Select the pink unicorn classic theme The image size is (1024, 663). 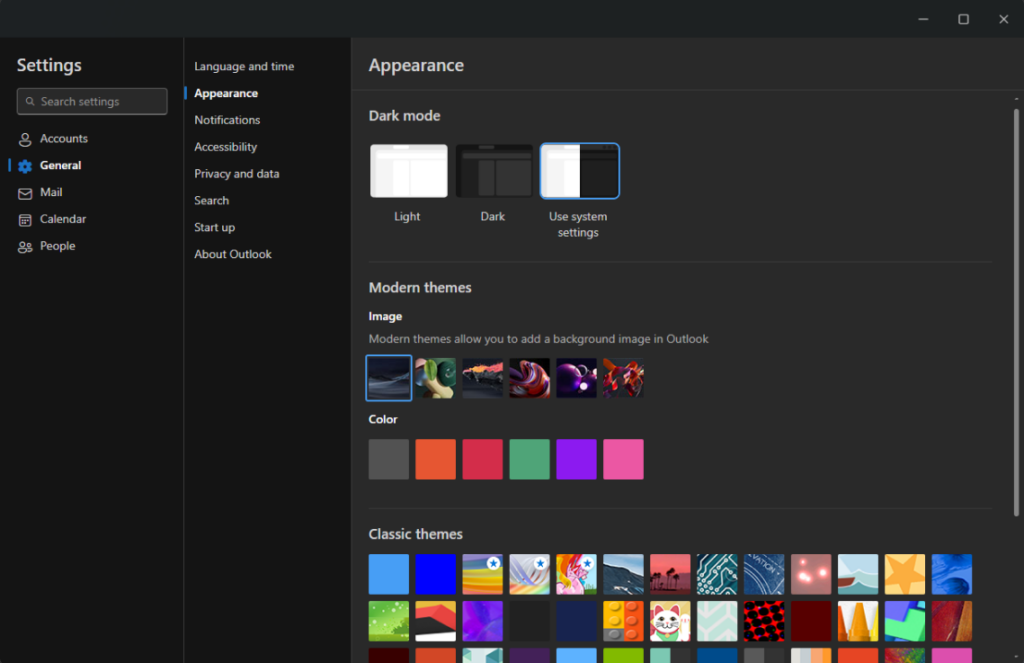(577, 574)
